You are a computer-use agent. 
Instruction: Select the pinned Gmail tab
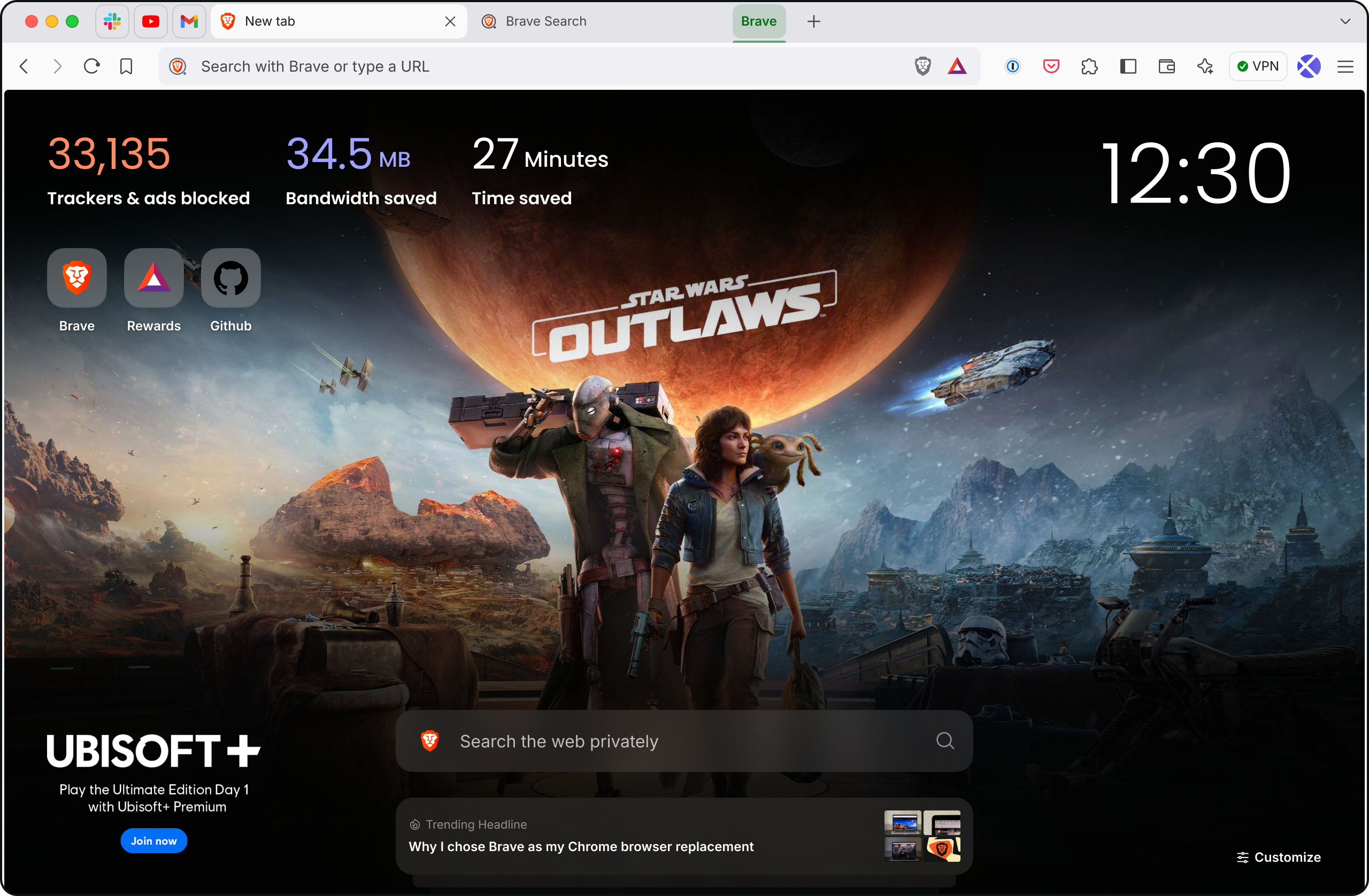[189, 21]
